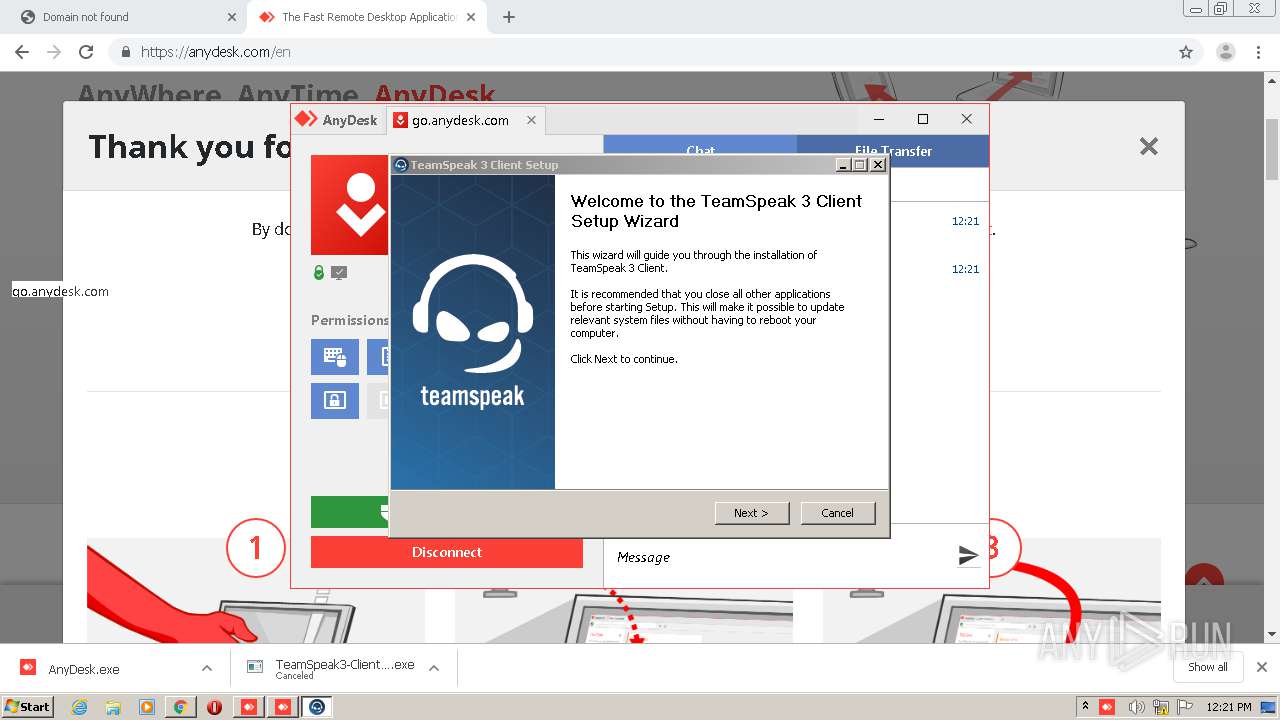Toggle keyboard and mouse permission in AnyDesk

pyautogui.click(x=335, y=357)
